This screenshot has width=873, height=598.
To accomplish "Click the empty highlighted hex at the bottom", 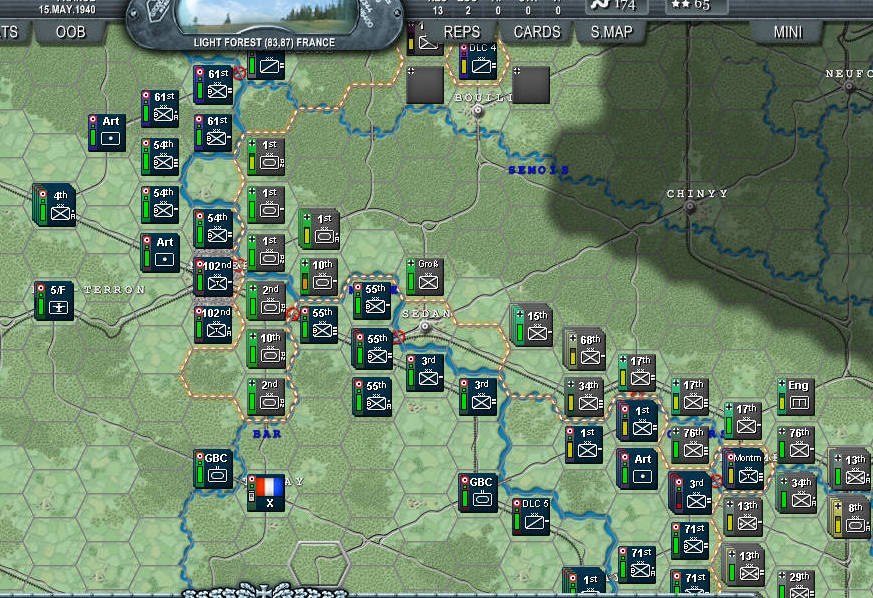I will point(318,565).
